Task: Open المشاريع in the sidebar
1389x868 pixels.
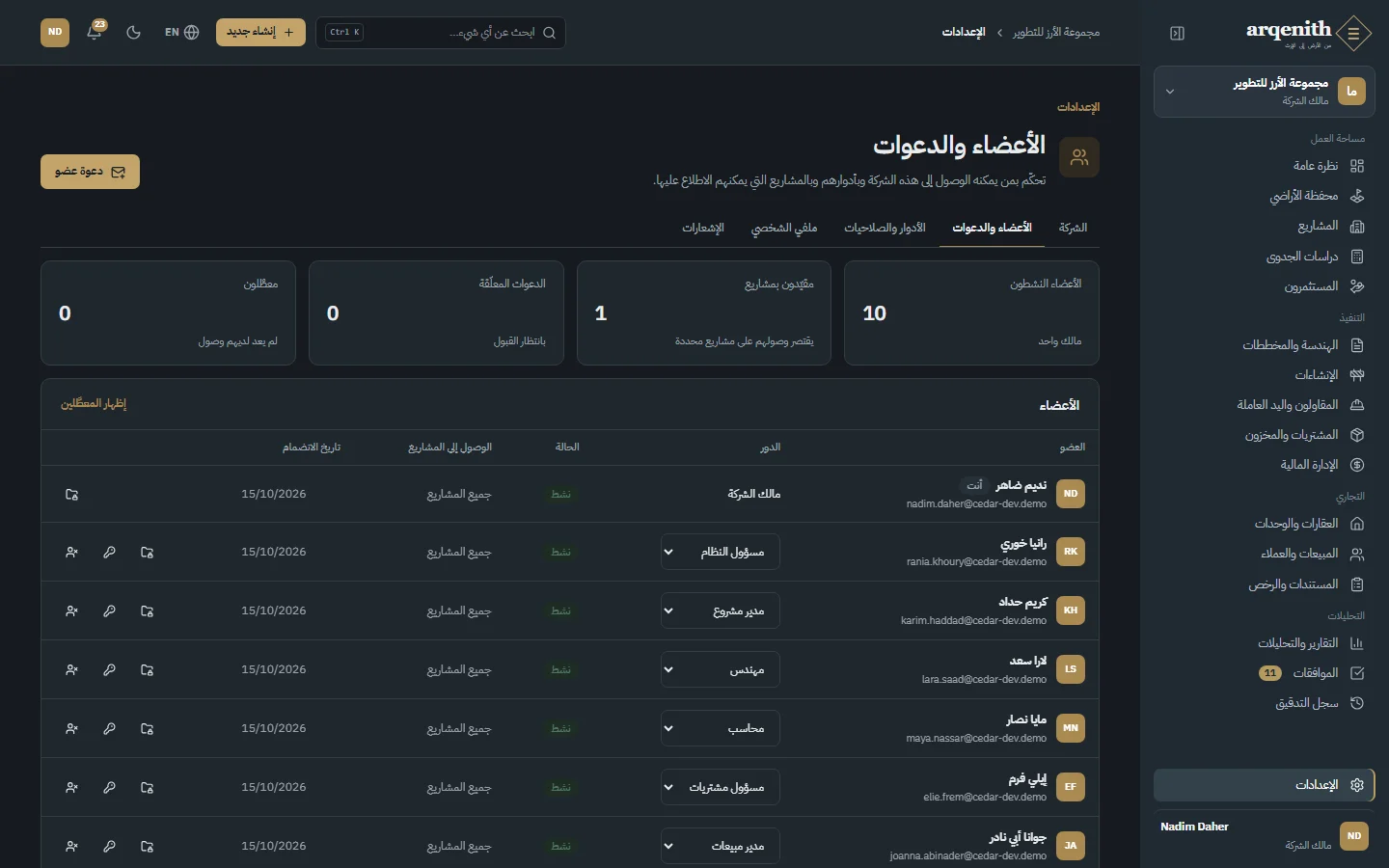Action: click(x=1264, y=227)
